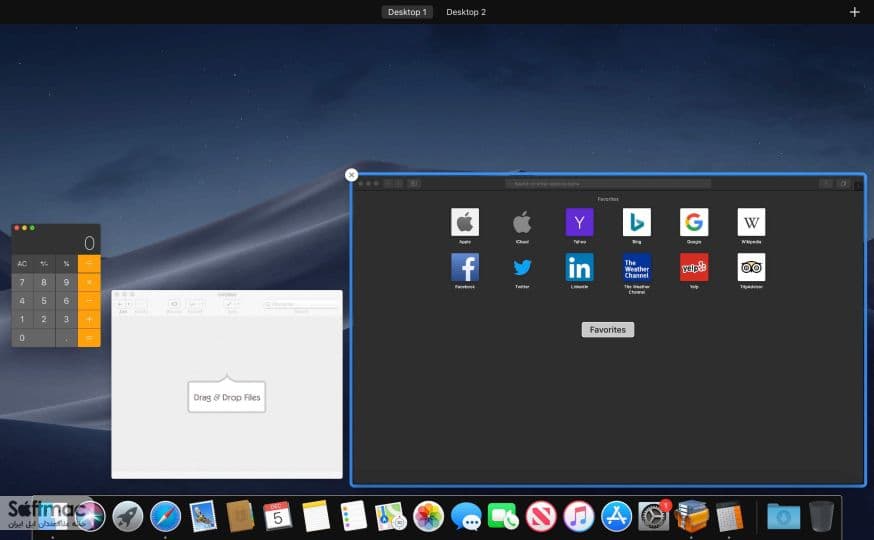Open the iCloud favorite in Safari
This screenshot has width=874, height=540.
(x=522, y=222)
